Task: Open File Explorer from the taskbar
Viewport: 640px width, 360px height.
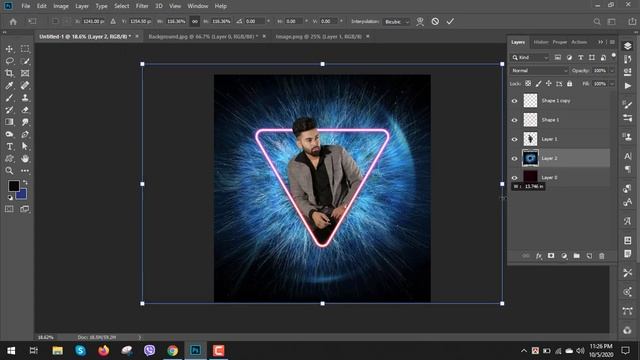Action: tap(58, 351)
